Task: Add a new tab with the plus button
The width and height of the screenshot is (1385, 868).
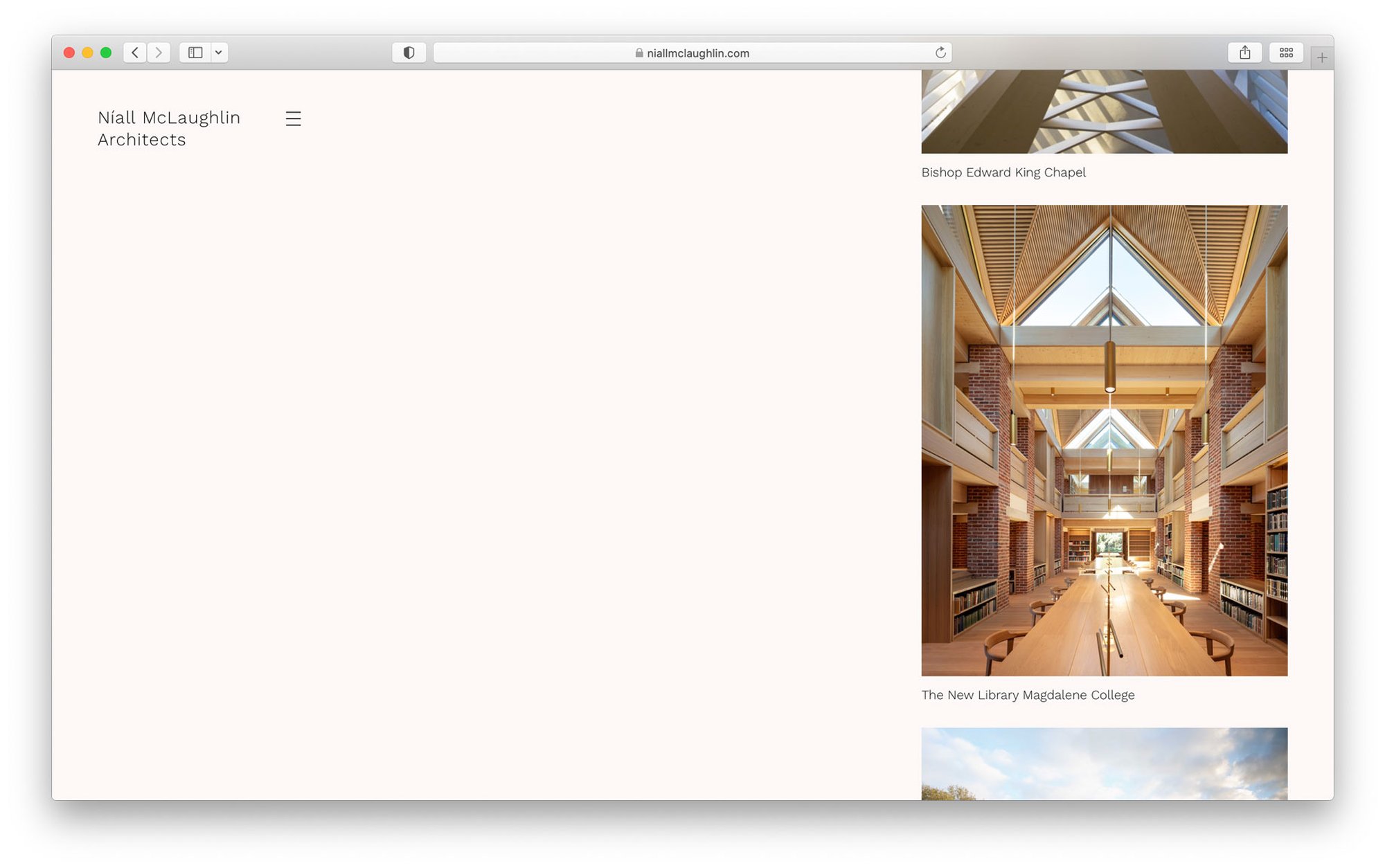Action: [1322, 57]
